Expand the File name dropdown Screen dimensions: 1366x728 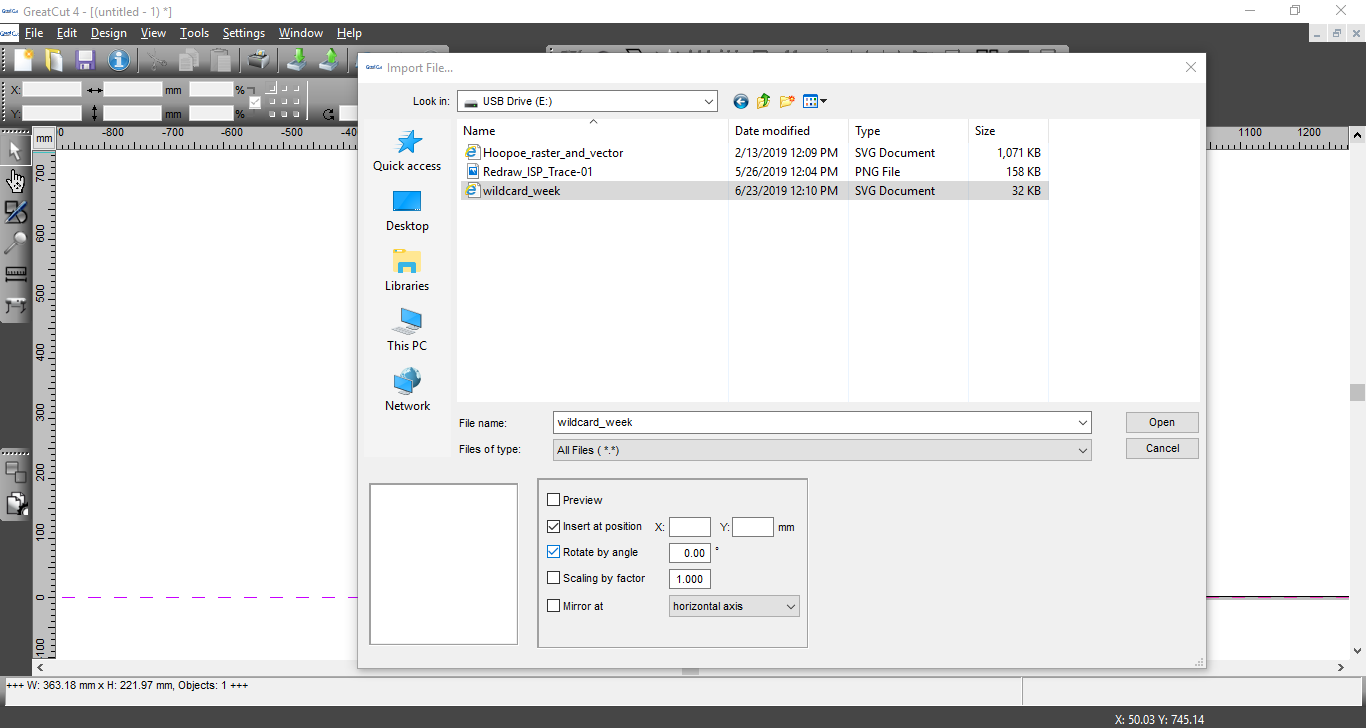[1083, 422]
